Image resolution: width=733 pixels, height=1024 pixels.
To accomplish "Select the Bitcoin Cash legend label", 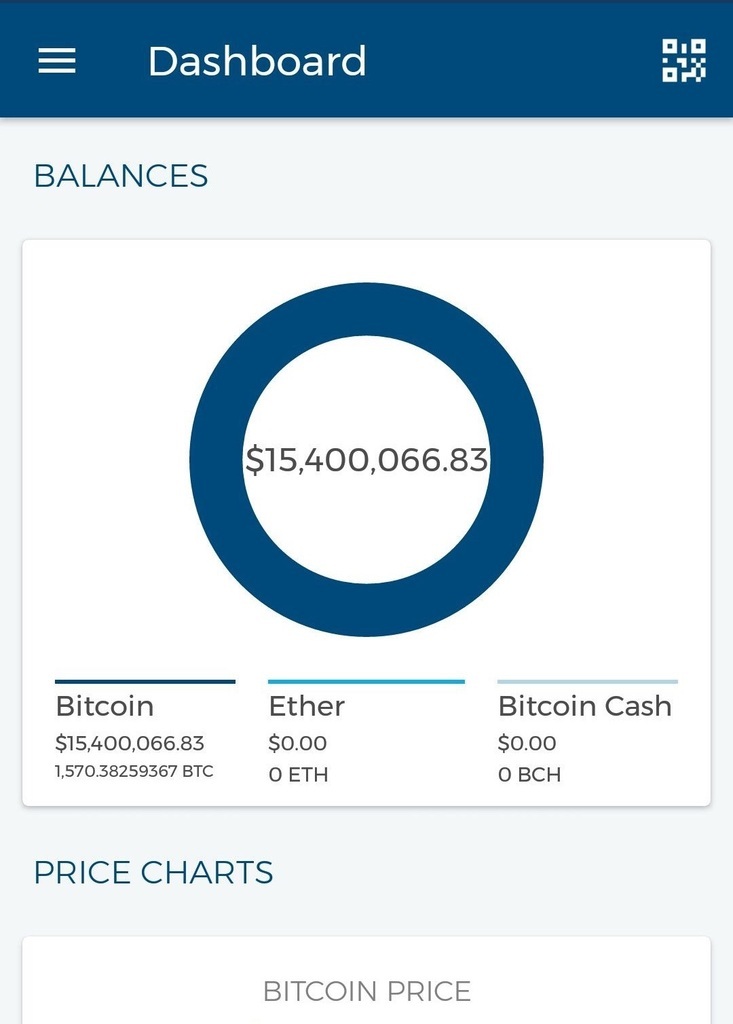I will click(585, 706).
